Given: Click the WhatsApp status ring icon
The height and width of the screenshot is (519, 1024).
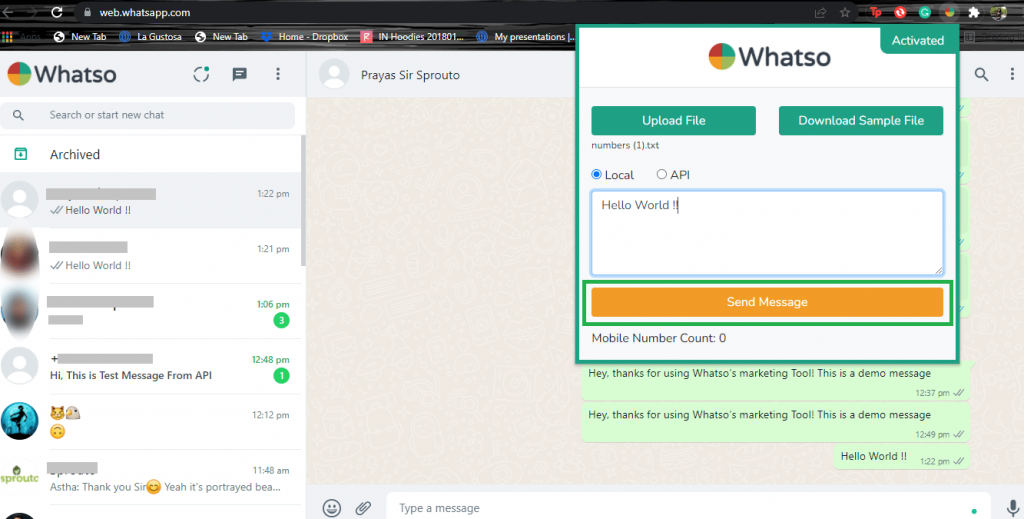Looking at the screenshot, I should (x=201, y=74).
